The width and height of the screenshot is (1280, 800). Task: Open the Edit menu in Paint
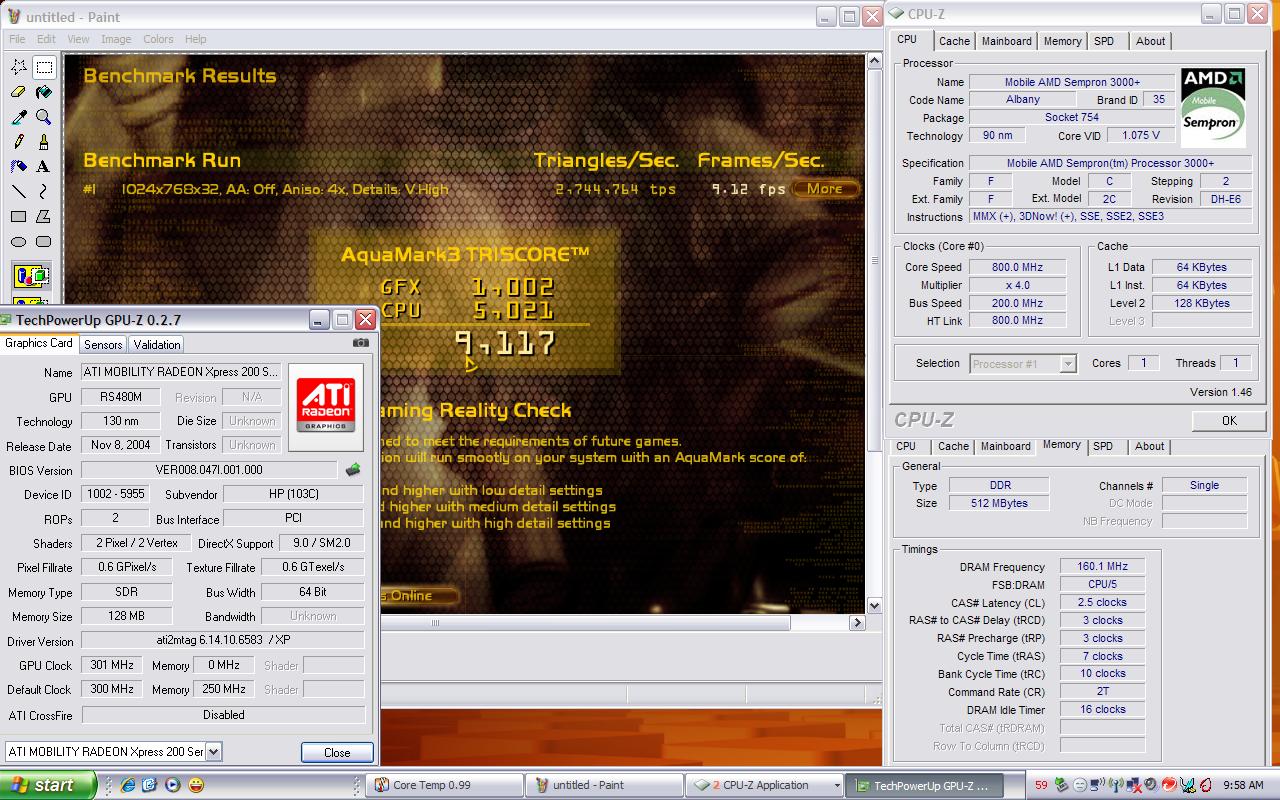pyautogui.click(x=46, y=39)
